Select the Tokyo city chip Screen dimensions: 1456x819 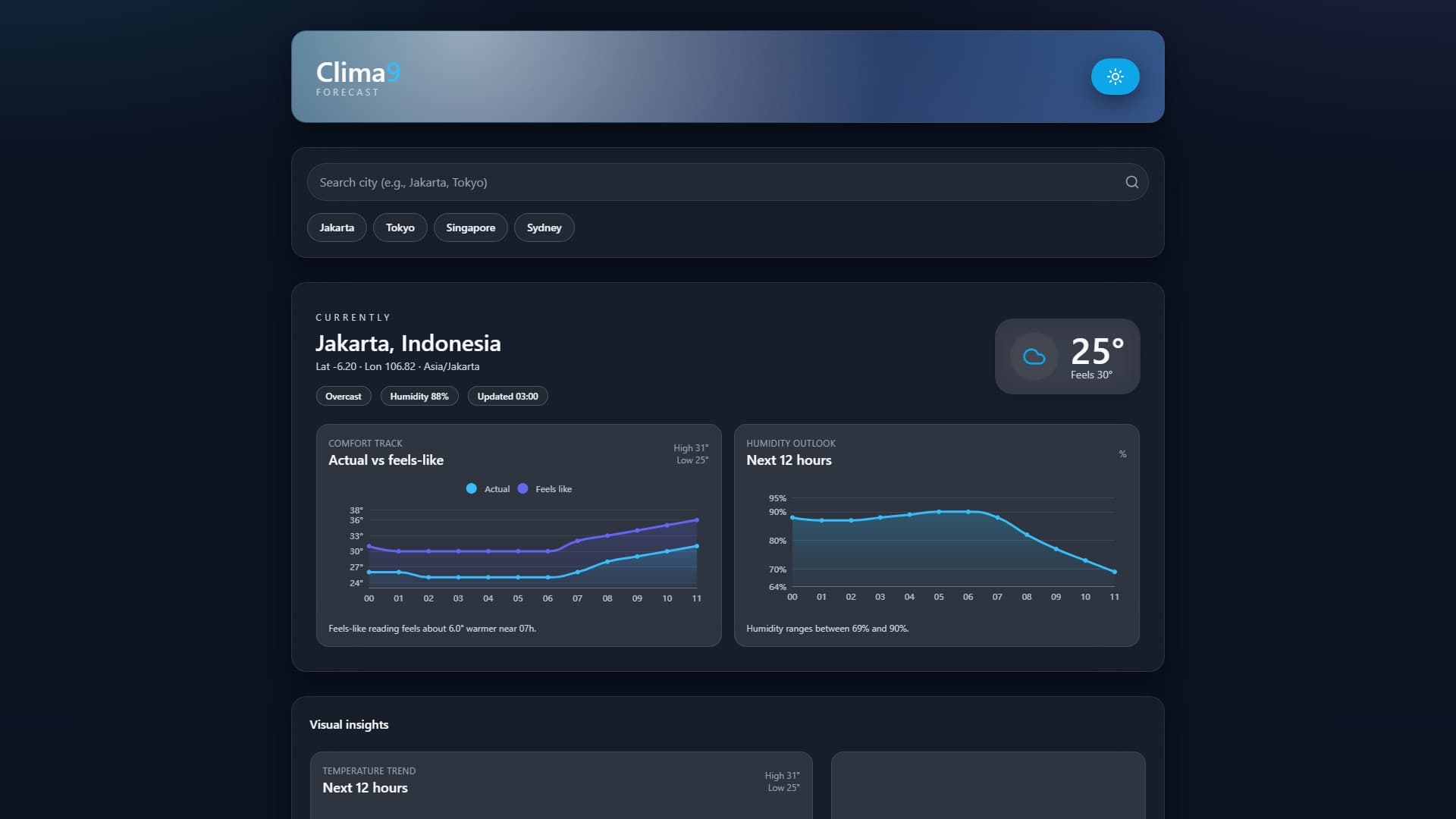click(400, 227)
